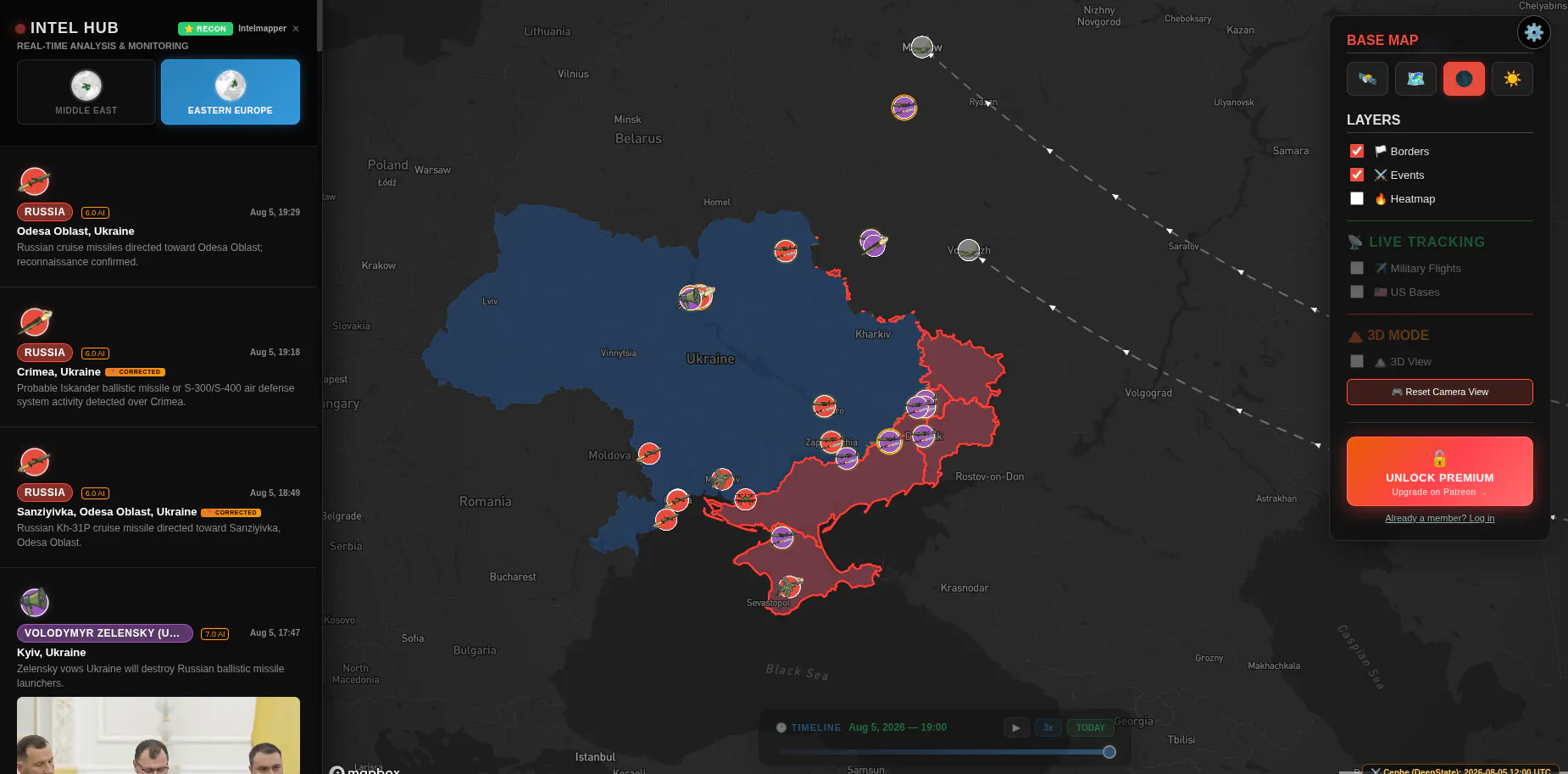Click the red missile marker beside Moldova

coord(649,454)
